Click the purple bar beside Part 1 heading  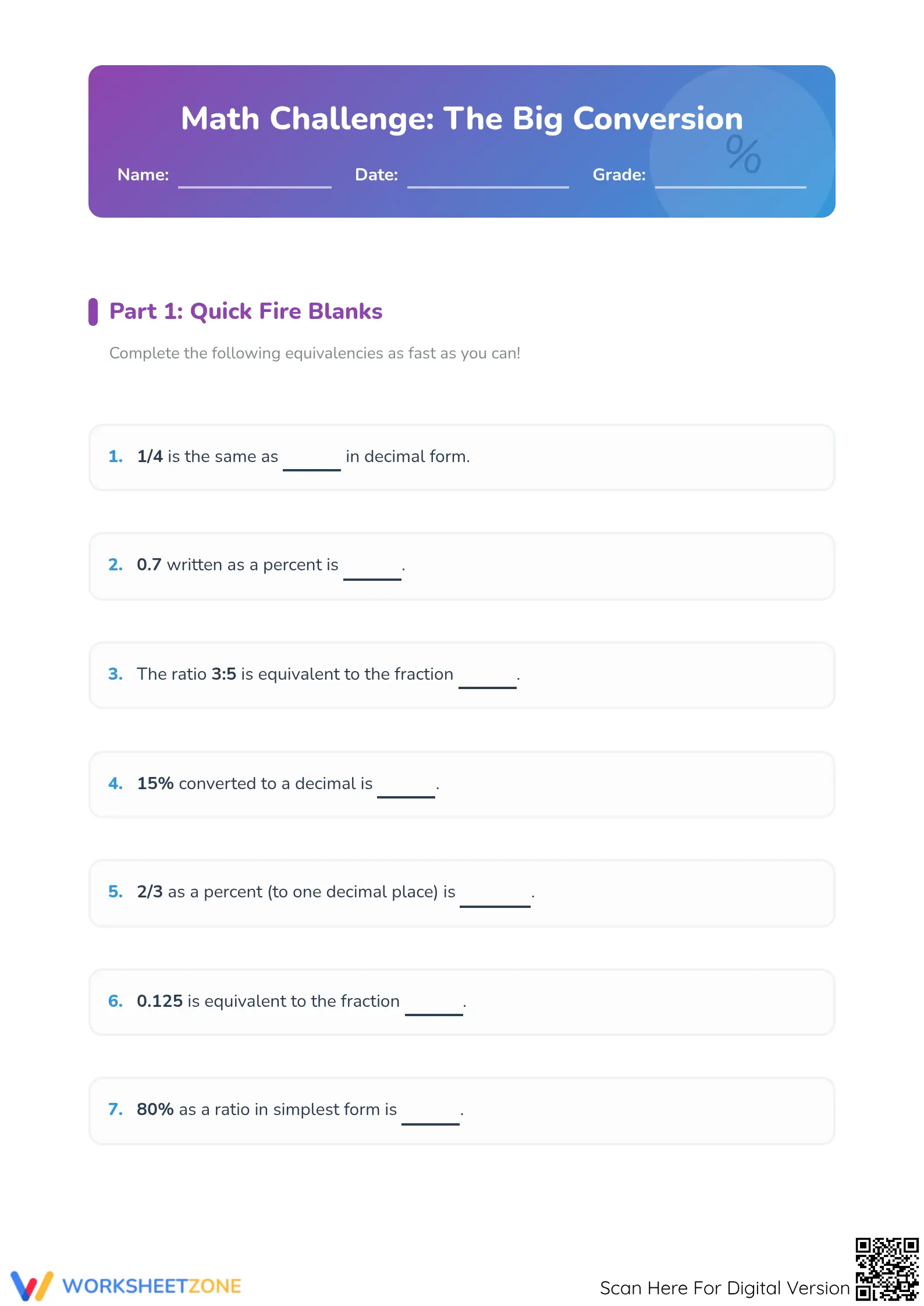(93, 312)
